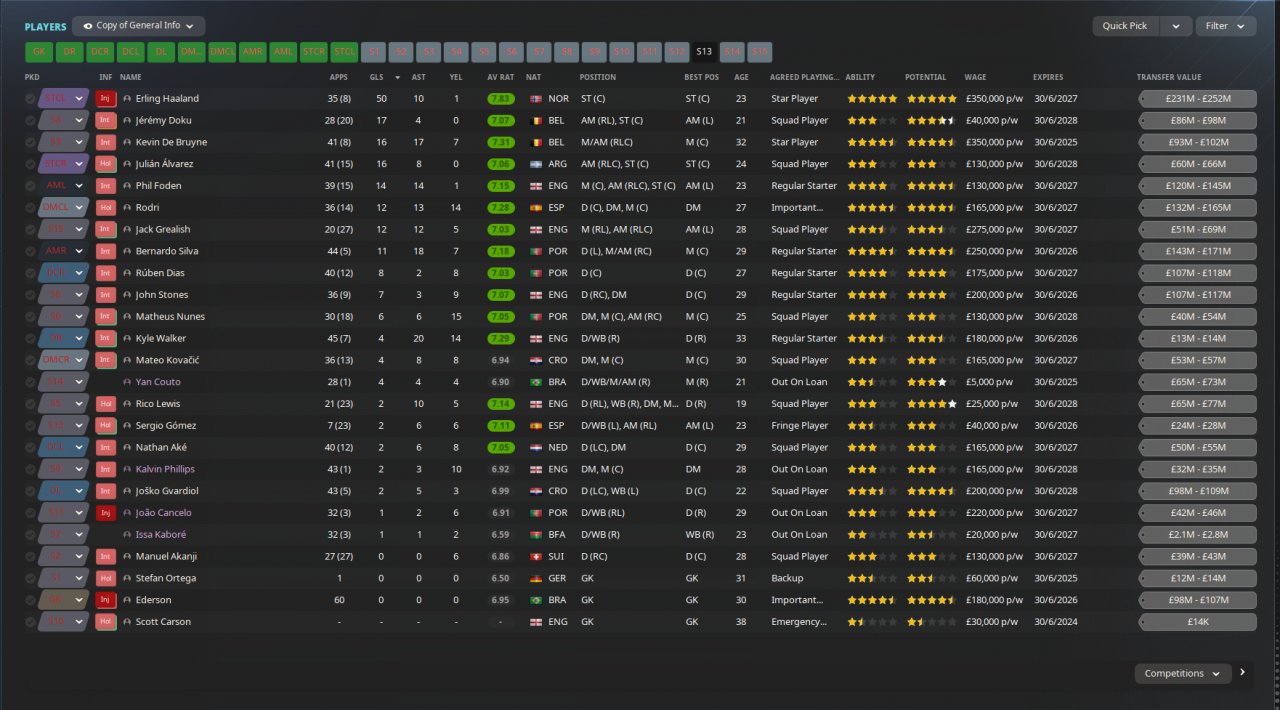Toggle the pick circle for Rúben Dias

coord(30,273)
